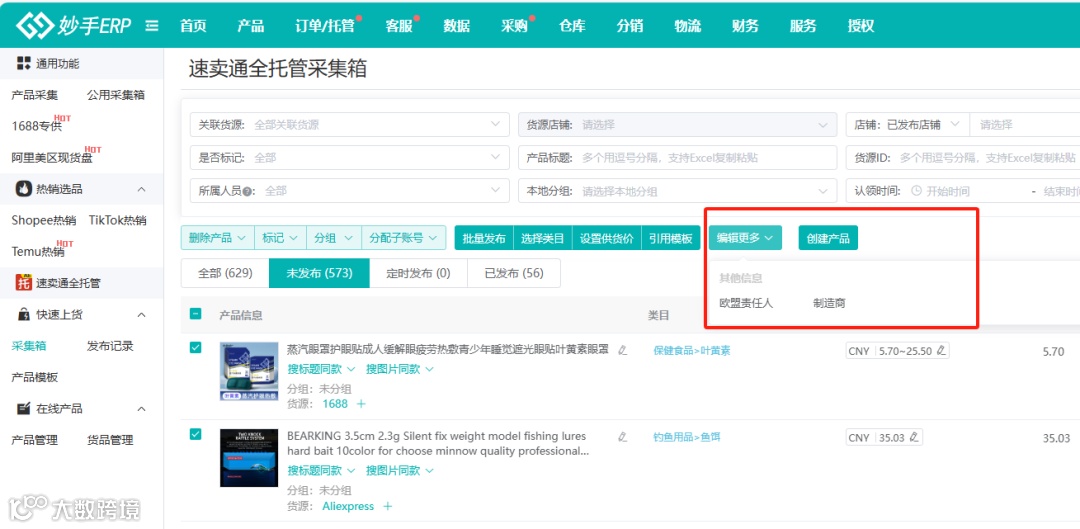Viewport: 1080px width, 529px height.
Task: Open the 首页 top menu
Action: 193,26
